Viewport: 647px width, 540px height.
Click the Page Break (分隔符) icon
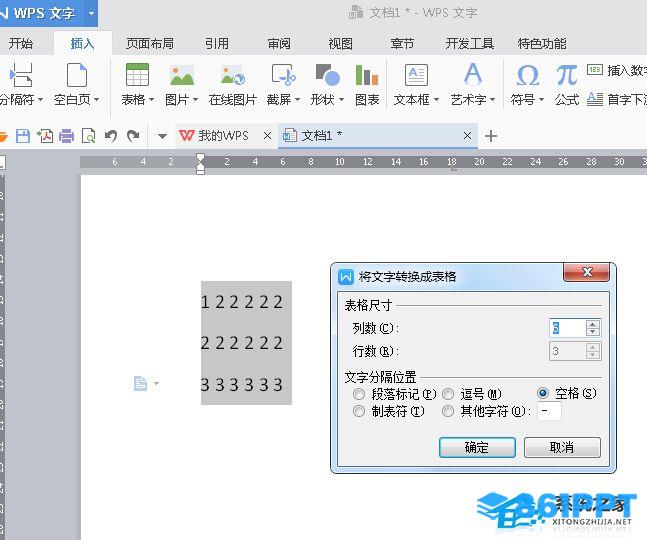(x=21, y=75)
